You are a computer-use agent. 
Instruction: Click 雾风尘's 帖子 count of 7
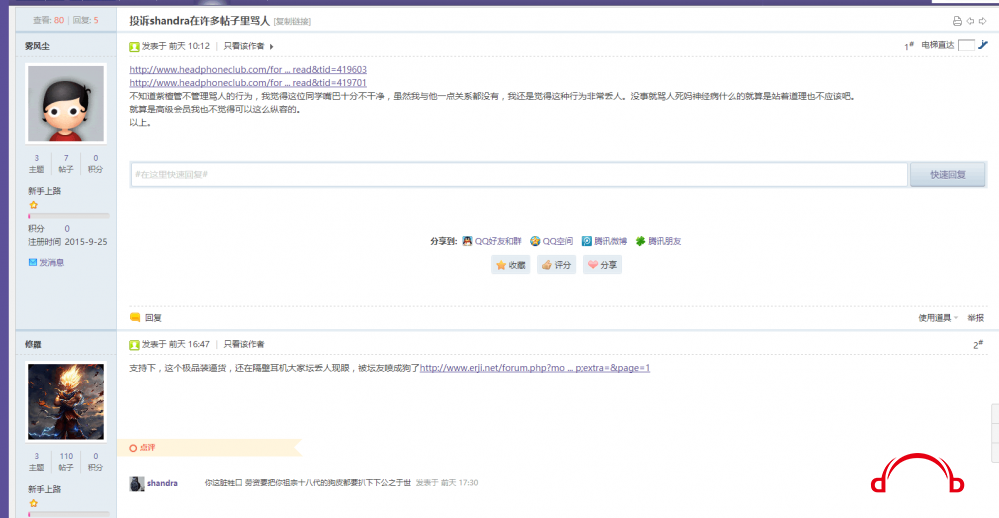pyautogui.click(x=66, y=158)
